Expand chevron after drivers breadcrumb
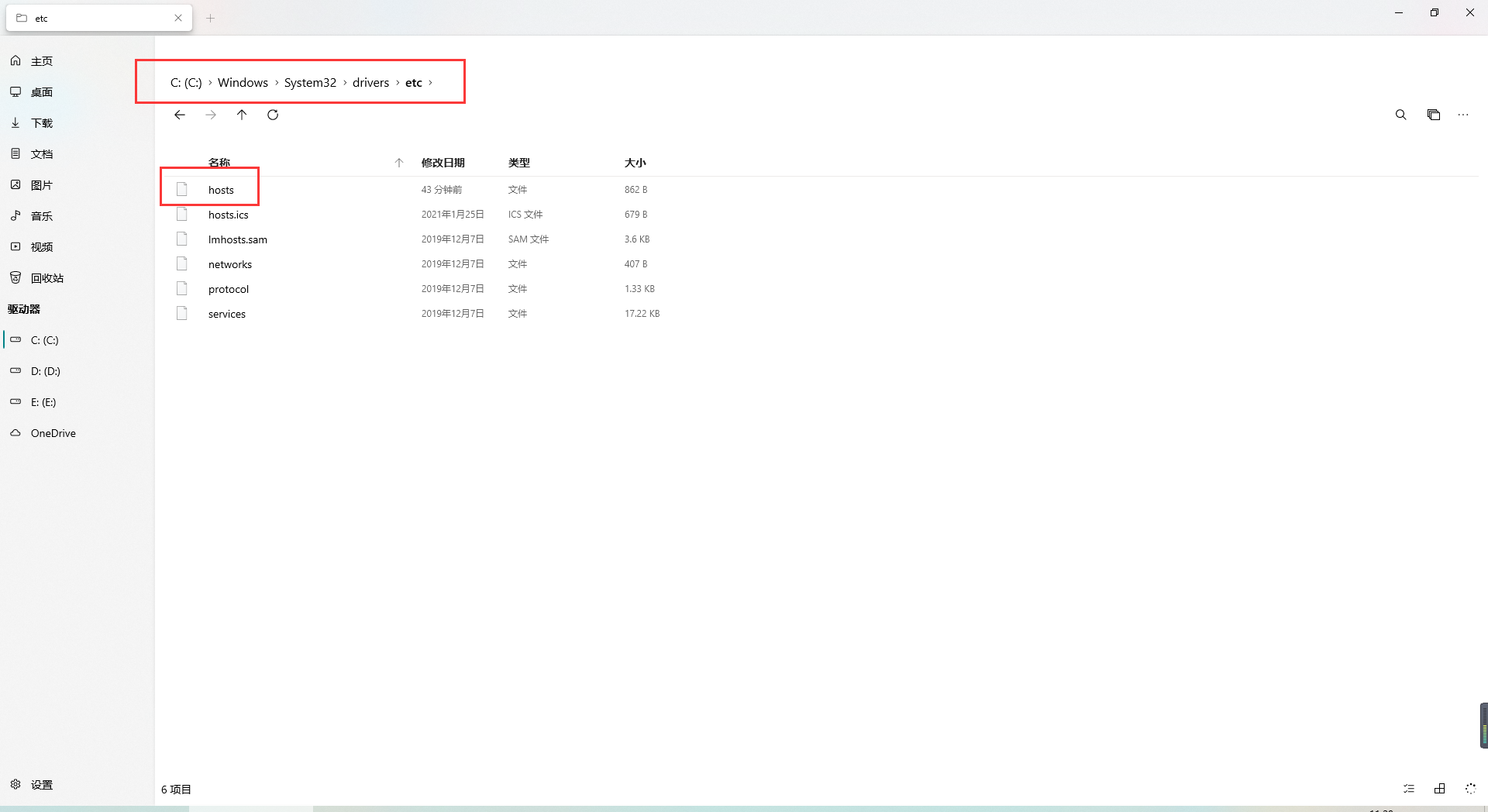Image resolution: width=1488 pixels, height=812 pixels. click(x=398, y=83)
